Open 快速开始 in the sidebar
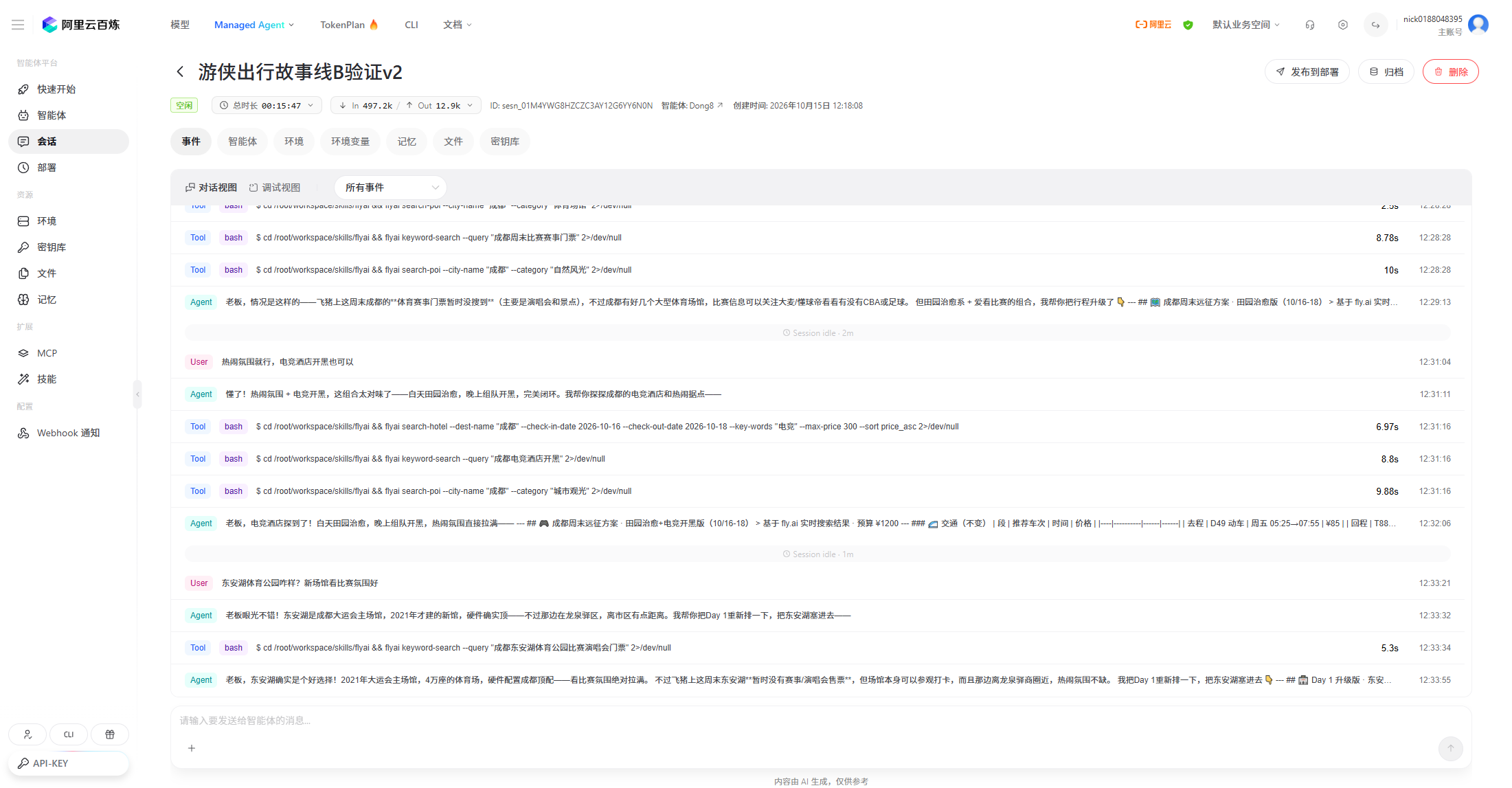Image resolution: width=1512 pixels, height=788 pixels. click(x=69, y=89)
